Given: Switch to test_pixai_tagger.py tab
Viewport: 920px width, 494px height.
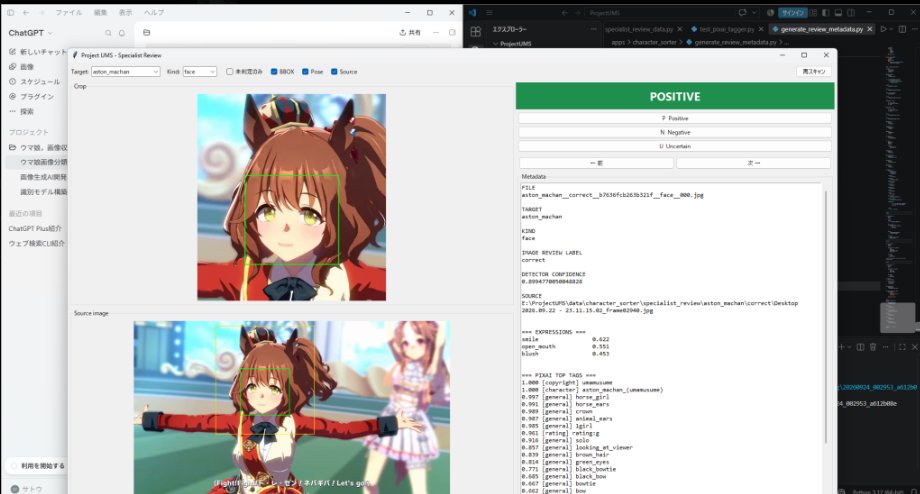Looking at the screenshot, I should click(727, 29).
